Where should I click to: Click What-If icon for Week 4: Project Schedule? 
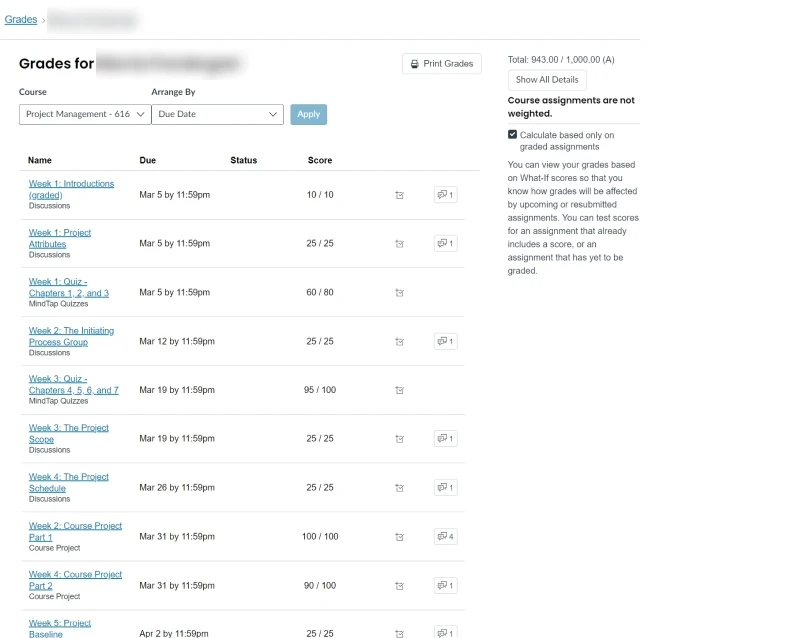(399, 488)
